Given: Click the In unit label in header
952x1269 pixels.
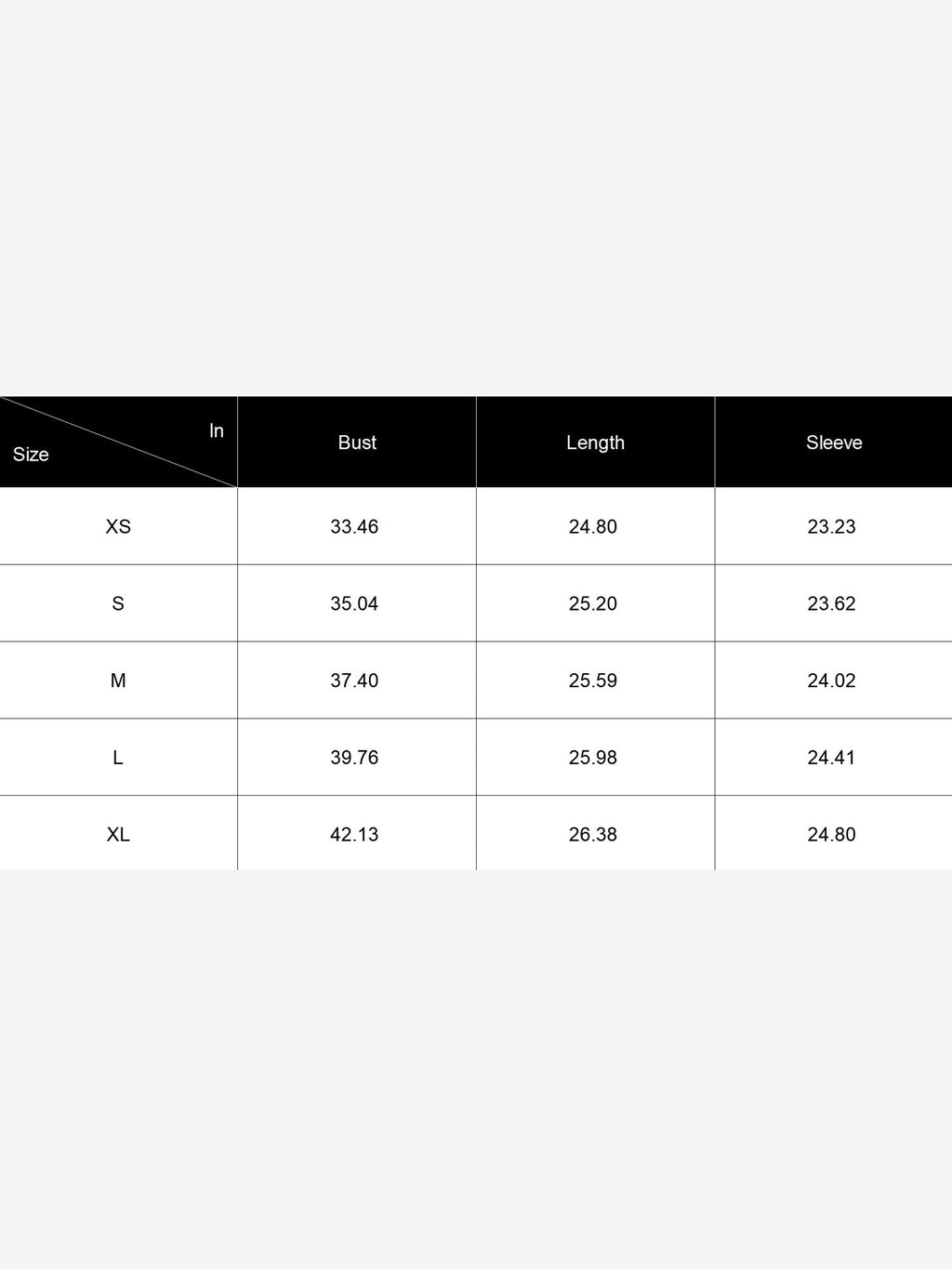Looking at the screenshot, I should pos(217,430).
